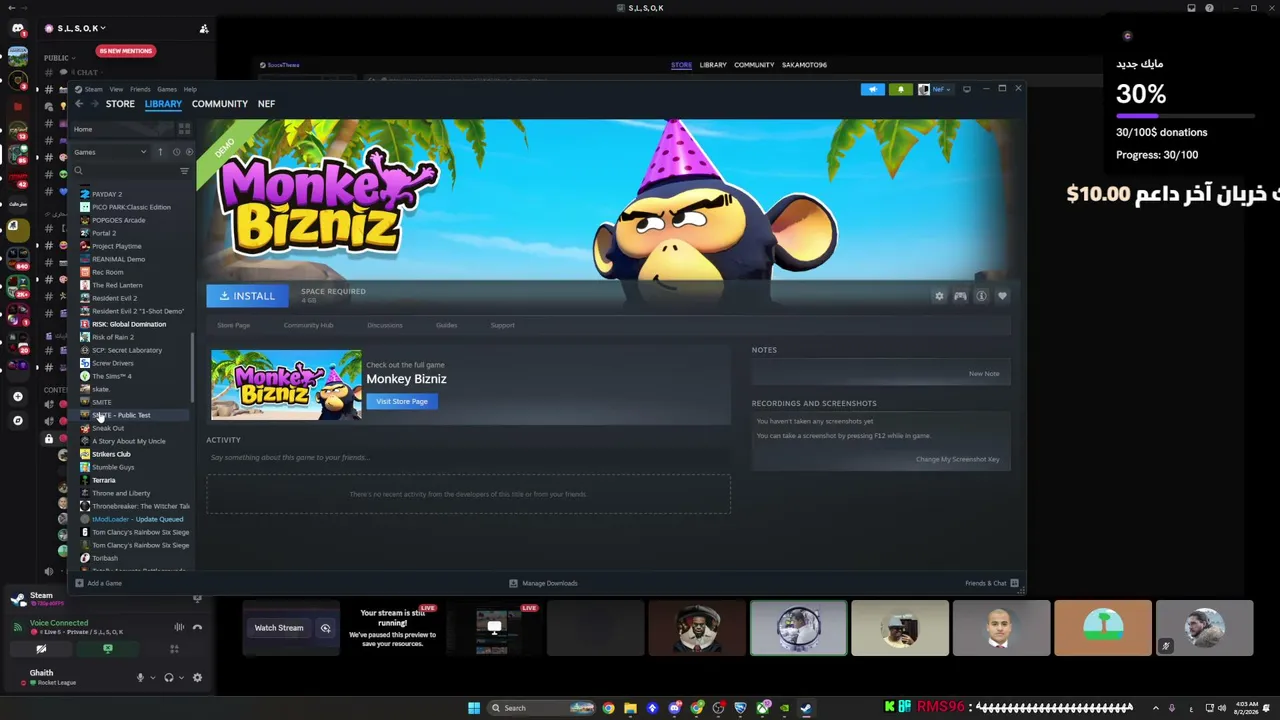Switch Steam to Big Picture mode icon
The width and height of the screenshot is (1280, 720).
pos(966,89)
